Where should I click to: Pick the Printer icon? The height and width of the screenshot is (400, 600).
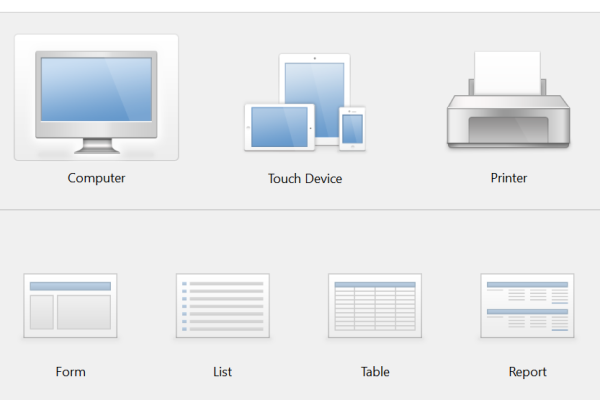point(508,103)
